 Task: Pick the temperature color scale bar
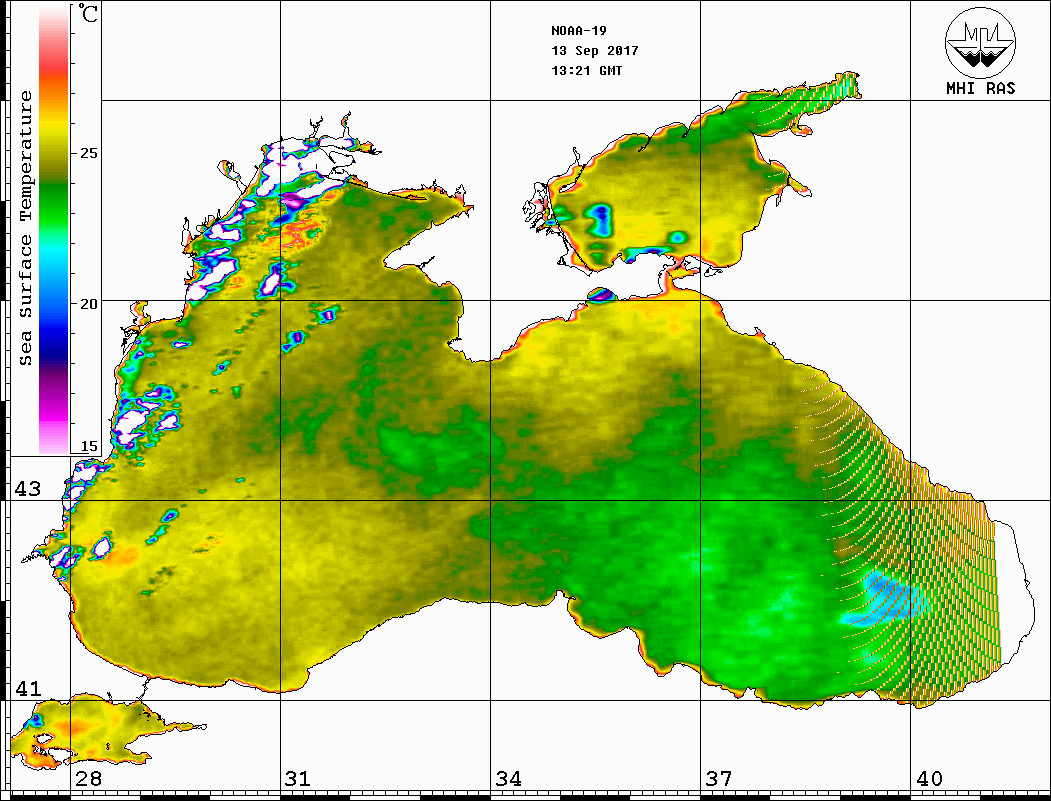[54, 230]
